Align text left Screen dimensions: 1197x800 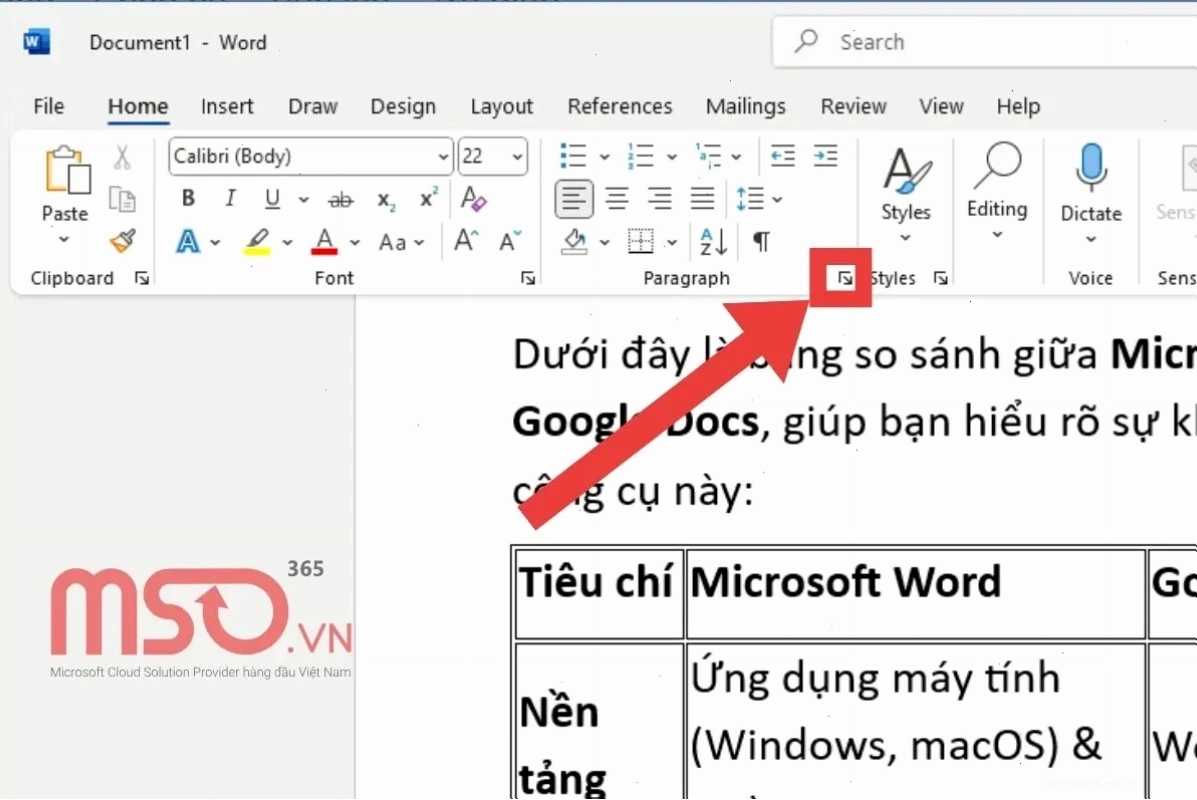[573, 199]
